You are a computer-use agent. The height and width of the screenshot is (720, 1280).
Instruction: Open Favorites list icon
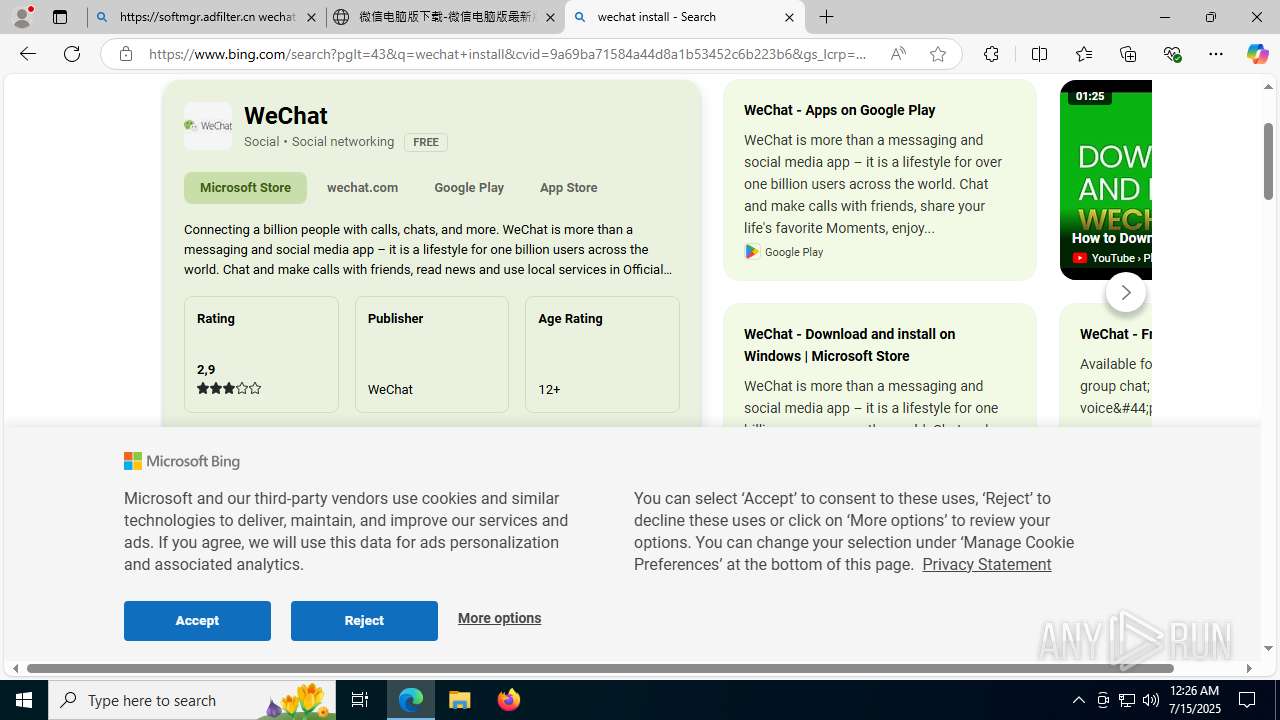[x=1083, y=54]
